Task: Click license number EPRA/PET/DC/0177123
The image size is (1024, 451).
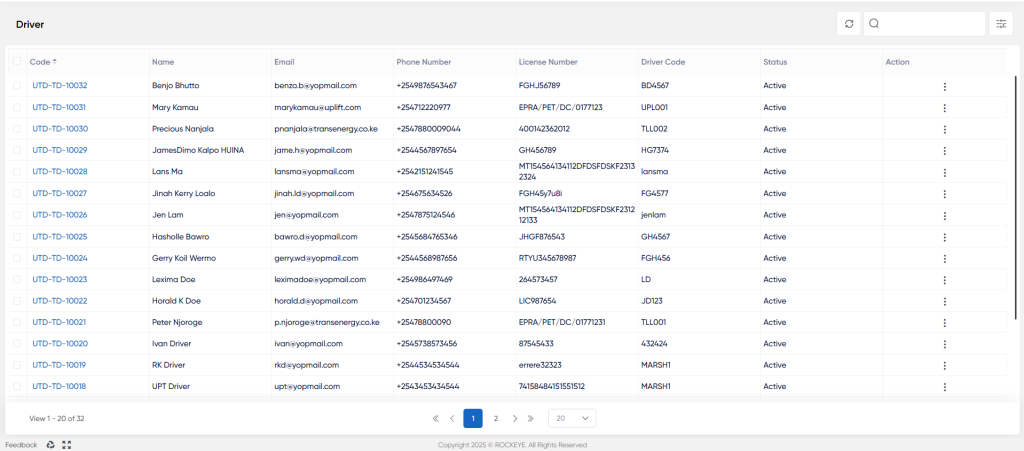Action: (x=560, y=107)
